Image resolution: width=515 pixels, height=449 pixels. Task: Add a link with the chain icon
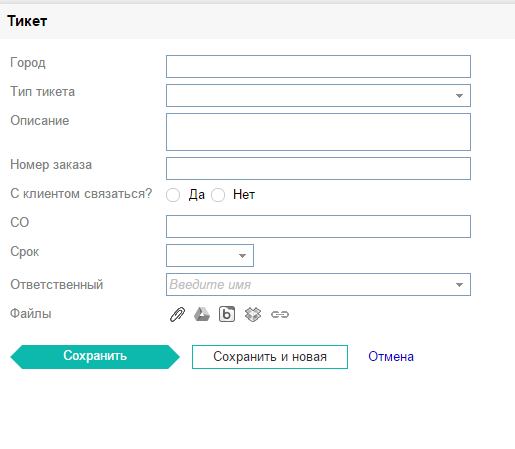coord(280,314)
